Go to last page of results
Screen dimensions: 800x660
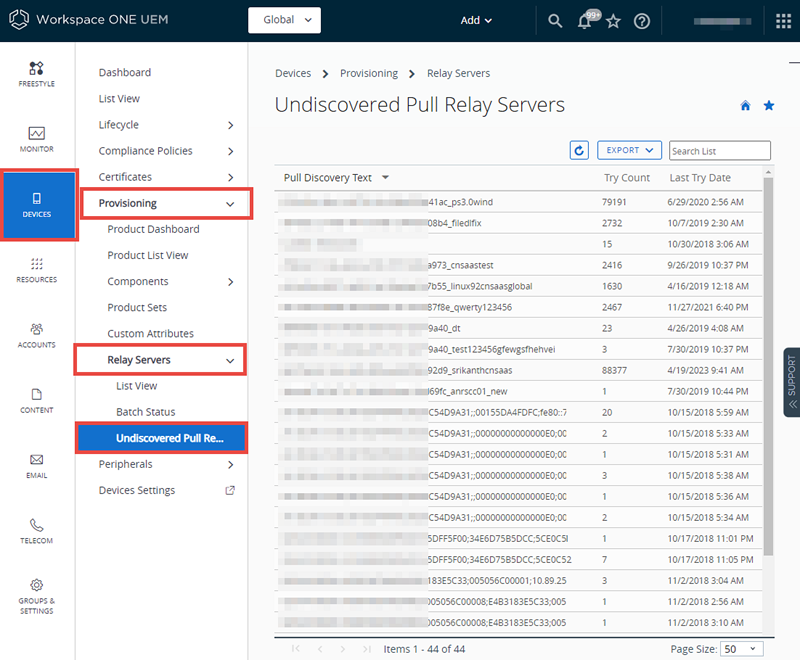point(366,649)
